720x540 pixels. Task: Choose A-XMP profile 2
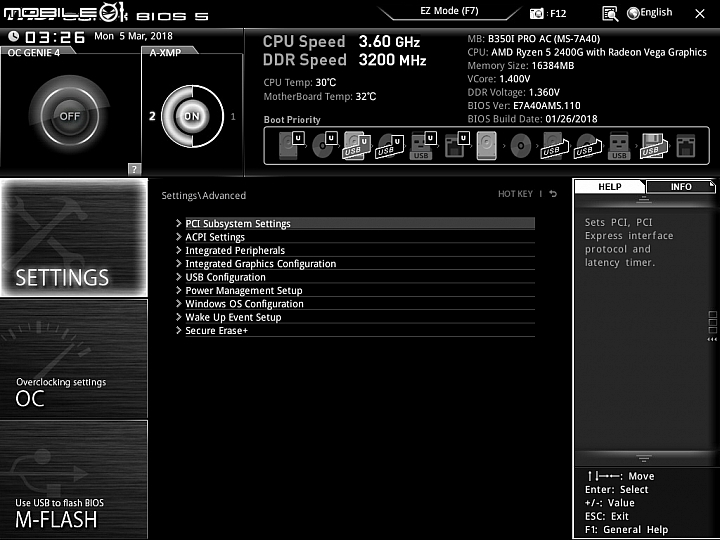pos(152,116)
